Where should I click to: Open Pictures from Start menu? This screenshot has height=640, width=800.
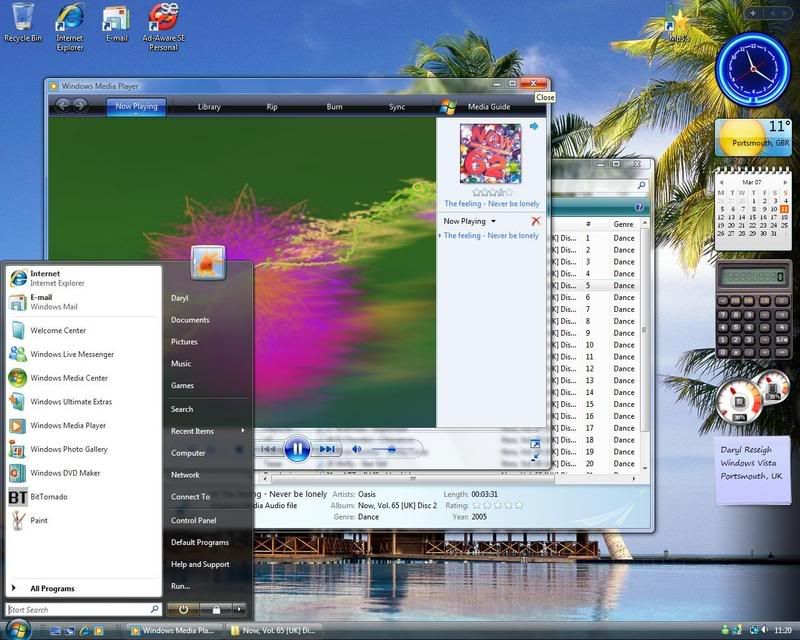[184, 342]
